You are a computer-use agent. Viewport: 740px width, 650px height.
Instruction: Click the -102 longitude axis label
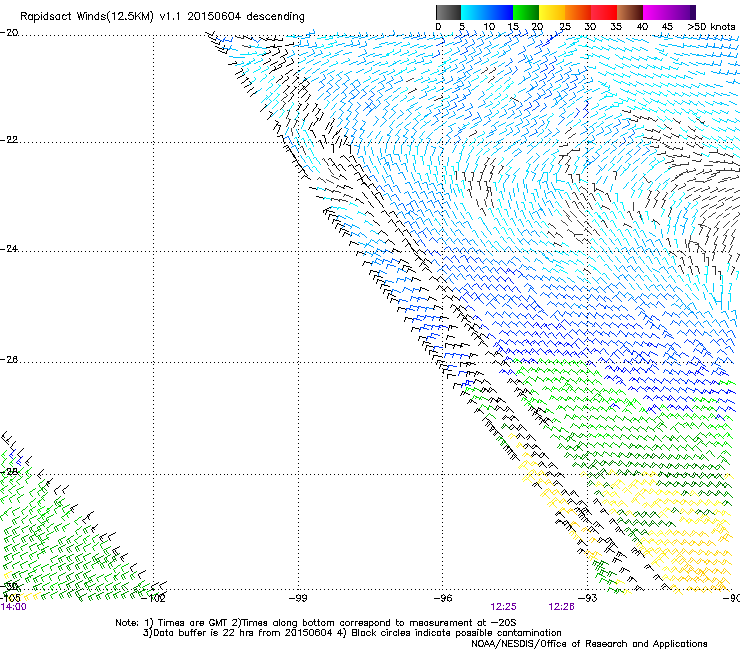[154, 598]
